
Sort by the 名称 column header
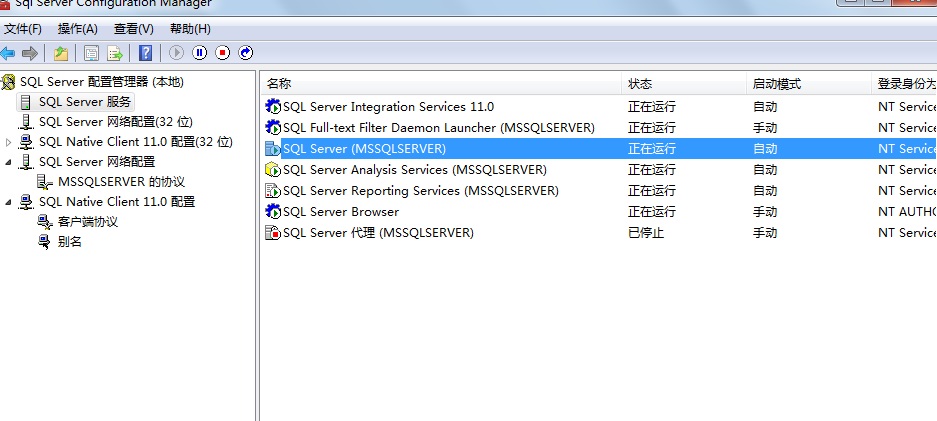pos(441,84)
